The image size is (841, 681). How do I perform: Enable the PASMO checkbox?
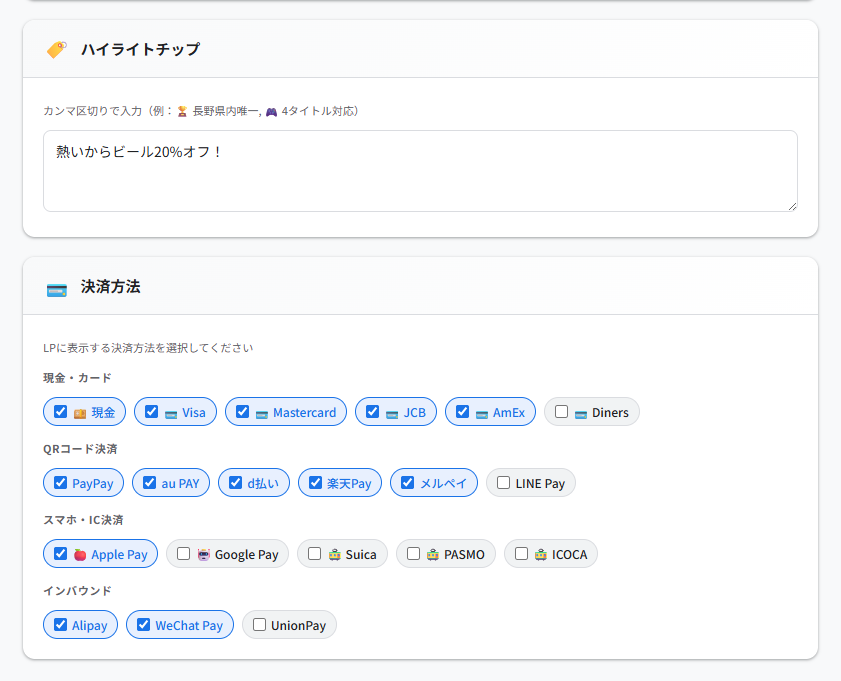point(413,553)
